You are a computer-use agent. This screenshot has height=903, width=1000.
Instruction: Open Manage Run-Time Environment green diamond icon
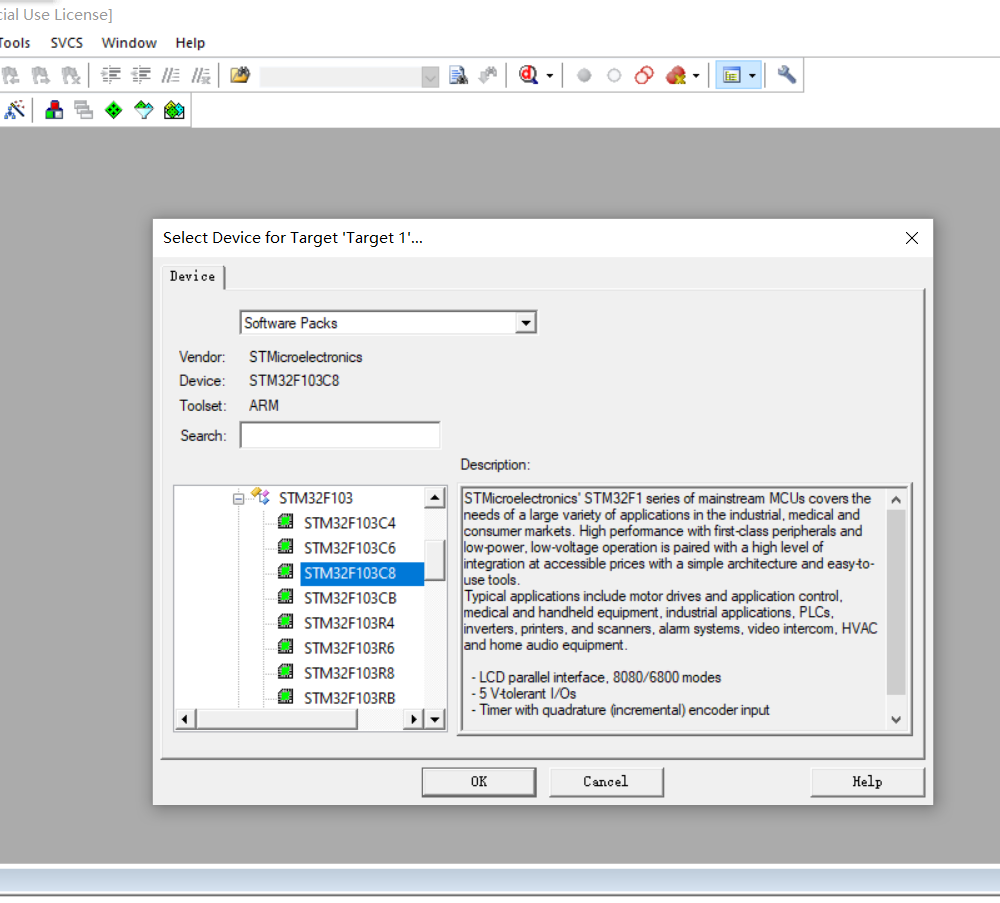(114, 110)
